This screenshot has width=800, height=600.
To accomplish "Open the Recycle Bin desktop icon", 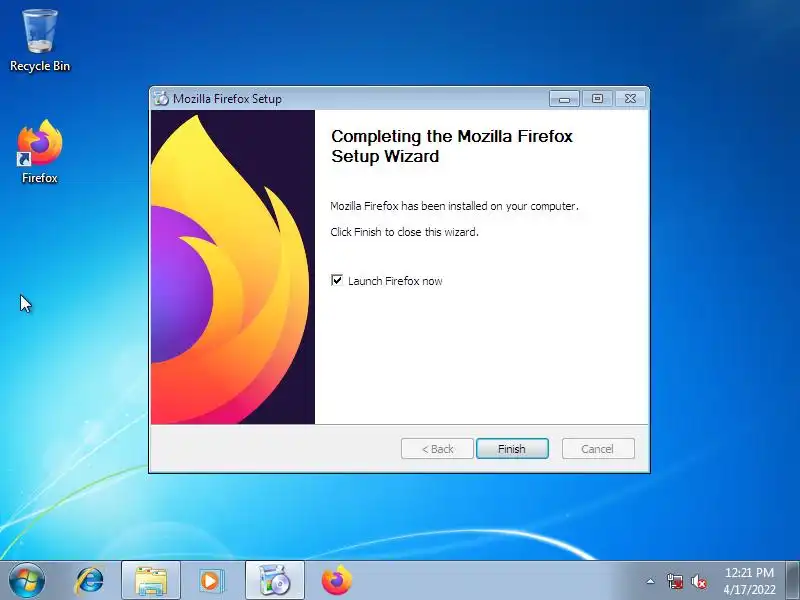I will click(40, 41).
